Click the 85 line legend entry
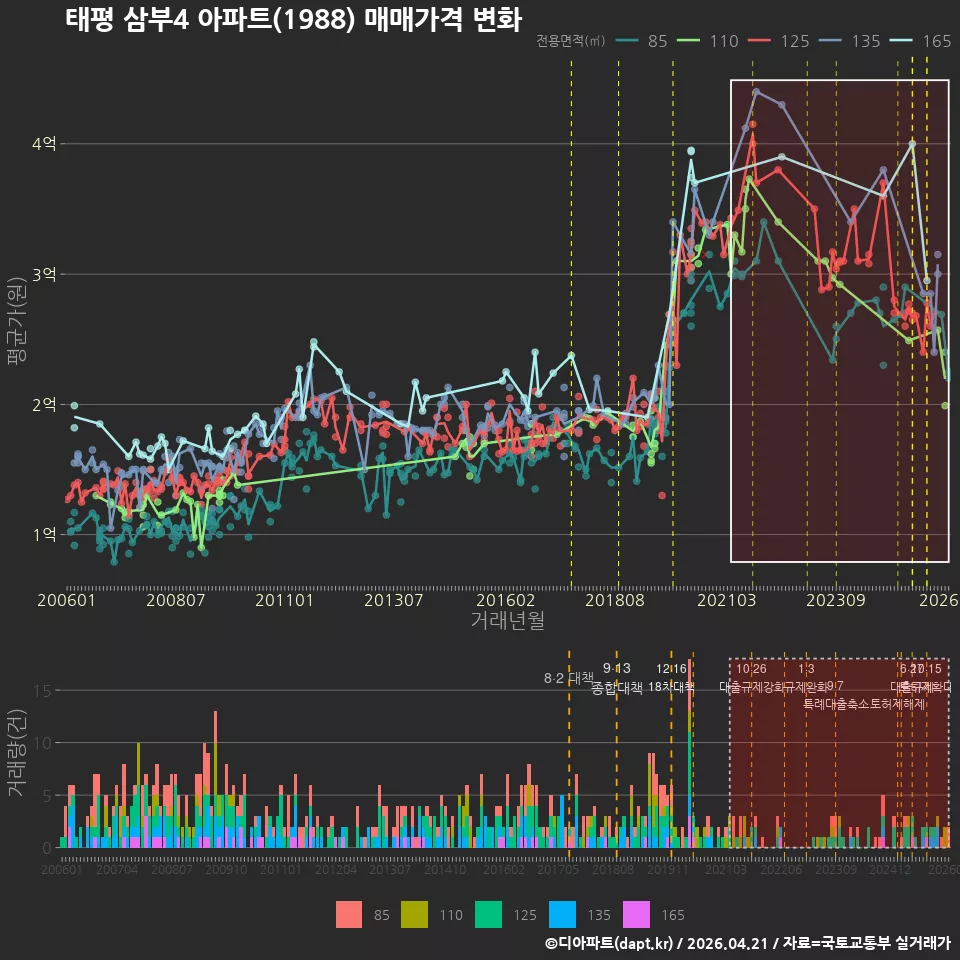The width and height of the screenshot is (960, 960). pyautogui.click(x=641, y=41)
